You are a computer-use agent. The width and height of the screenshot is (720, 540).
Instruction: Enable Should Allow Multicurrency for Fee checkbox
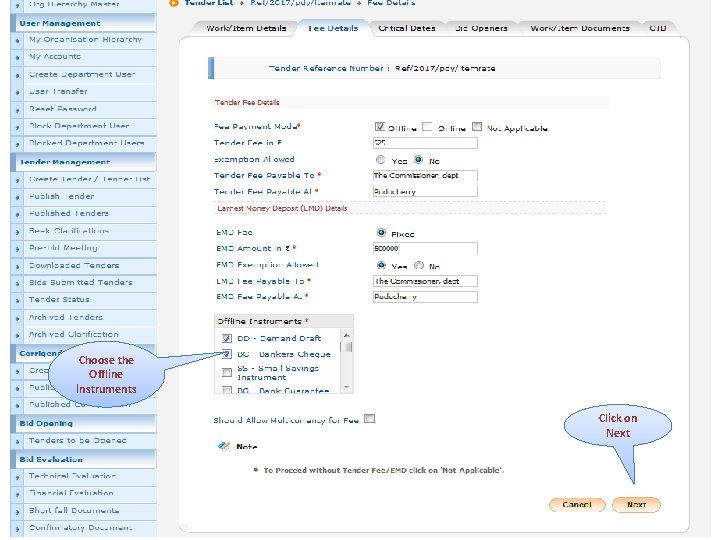point(370,419)
